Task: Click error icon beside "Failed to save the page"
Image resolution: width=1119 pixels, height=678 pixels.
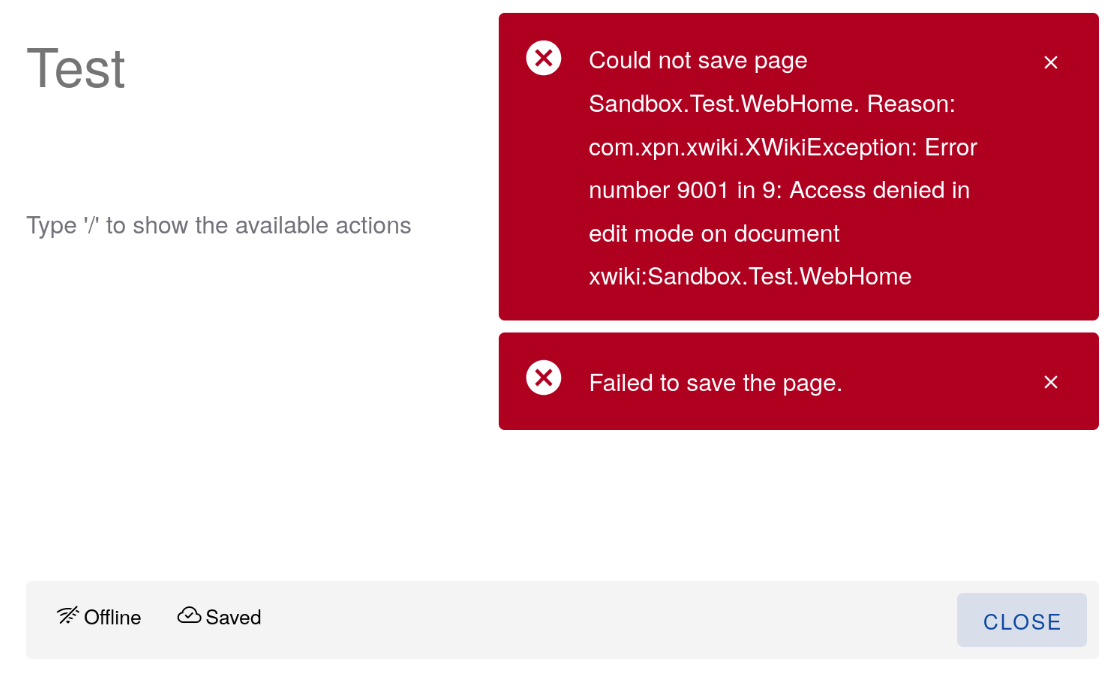Action: (x=543, y=378)
